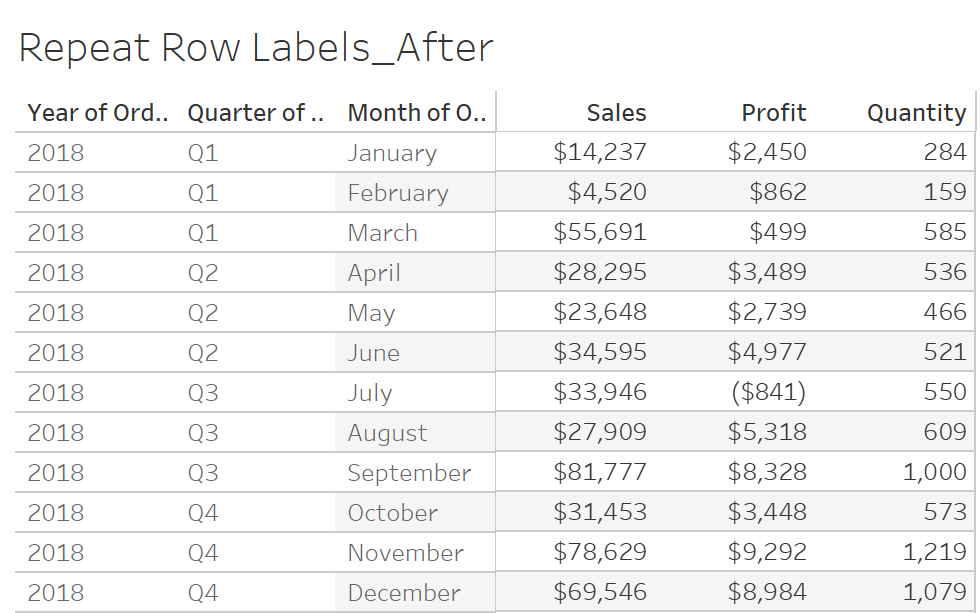The height and width of the screenshot is (613, 980).
Task: Select the Year of Order column header
Action: (x=98, y=113)
